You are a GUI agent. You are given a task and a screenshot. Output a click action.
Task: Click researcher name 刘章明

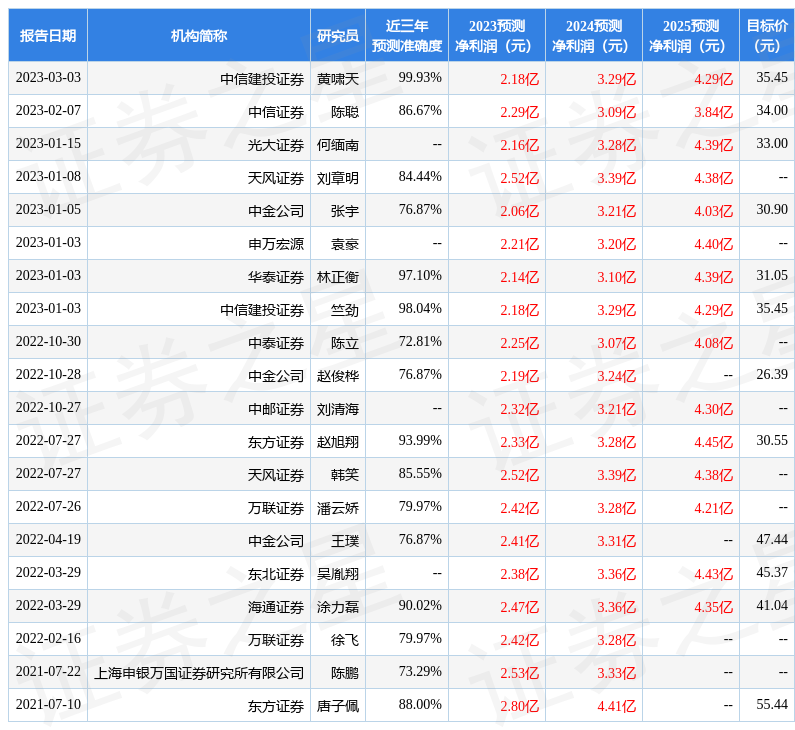pyautogui.click(x=338, y=178)
